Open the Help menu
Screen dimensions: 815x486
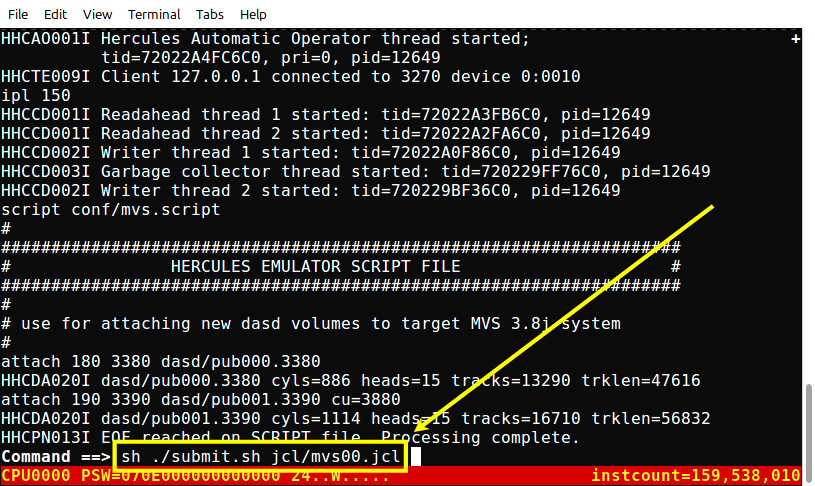click(253, 15)
